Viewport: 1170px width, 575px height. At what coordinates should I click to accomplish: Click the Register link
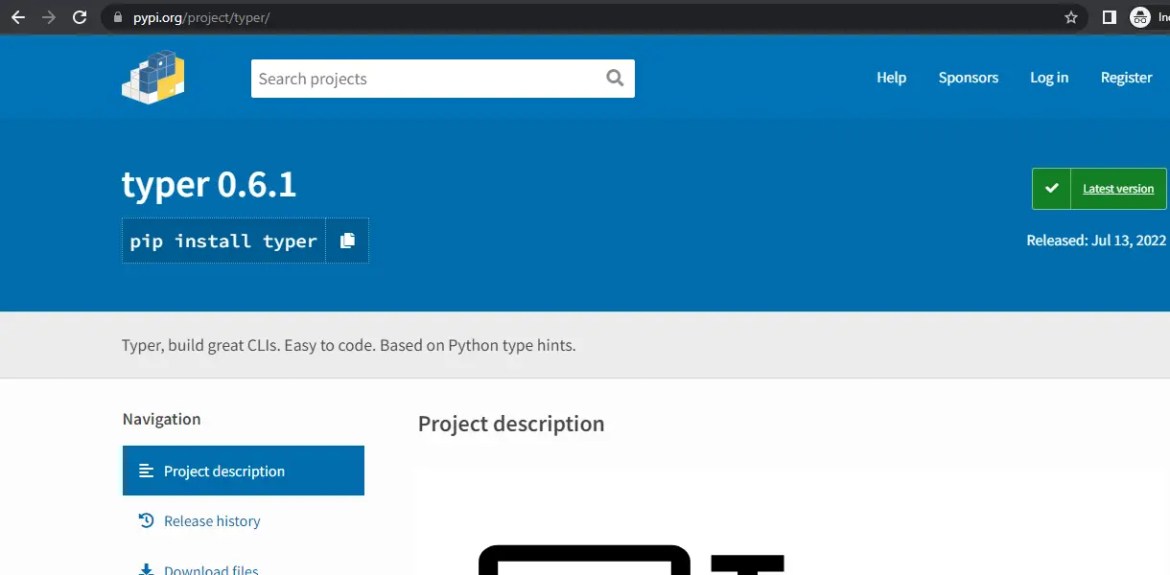pyautogui.click(x=1126, y=78)
